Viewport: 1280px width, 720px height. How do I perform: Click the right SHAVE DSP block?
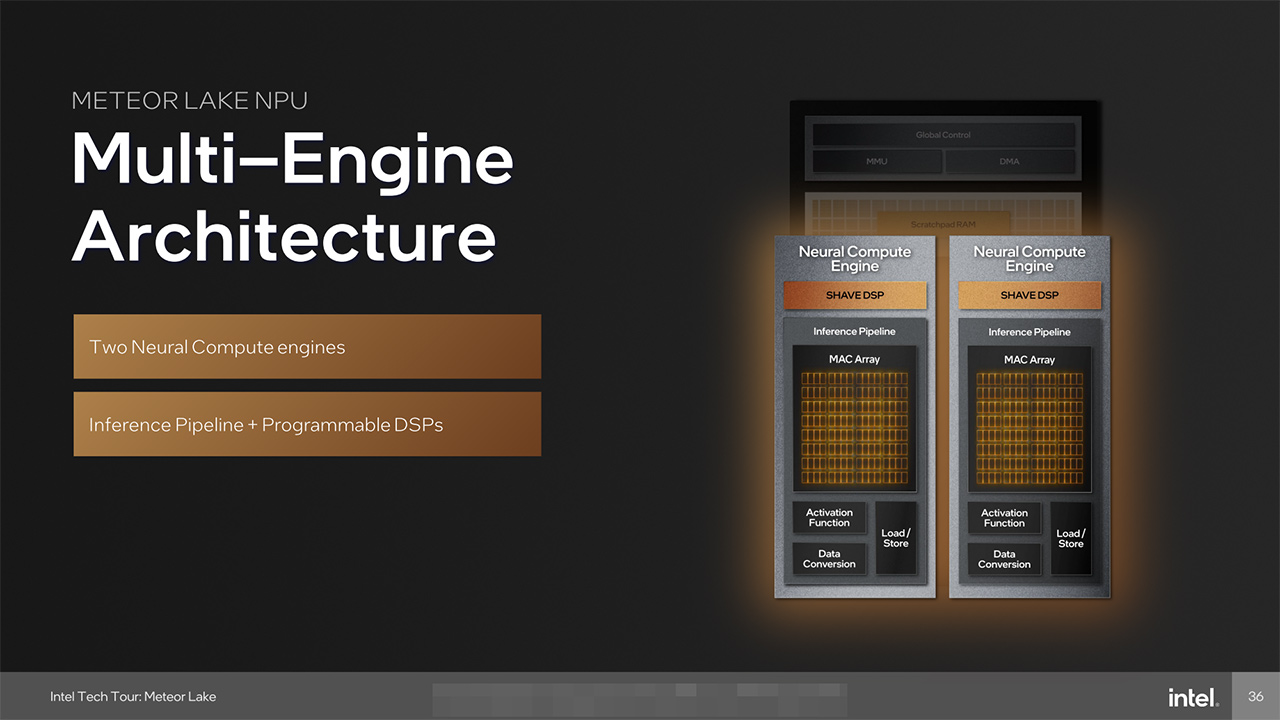coord(1030,295)
